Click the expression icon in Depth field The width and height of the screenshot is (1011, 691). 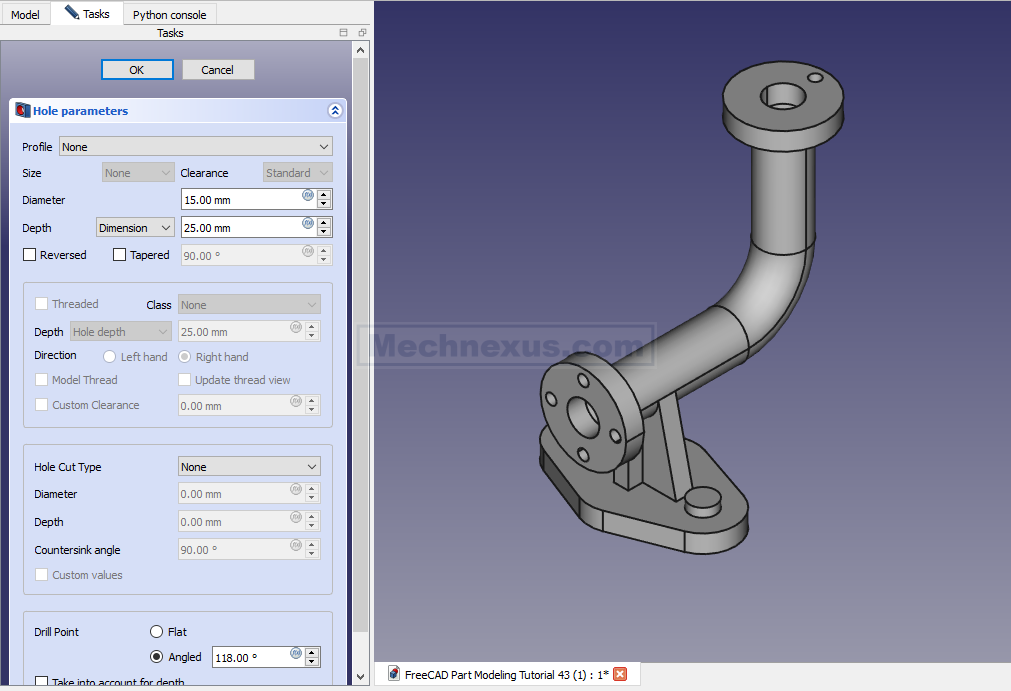click(x=308, y=223)
